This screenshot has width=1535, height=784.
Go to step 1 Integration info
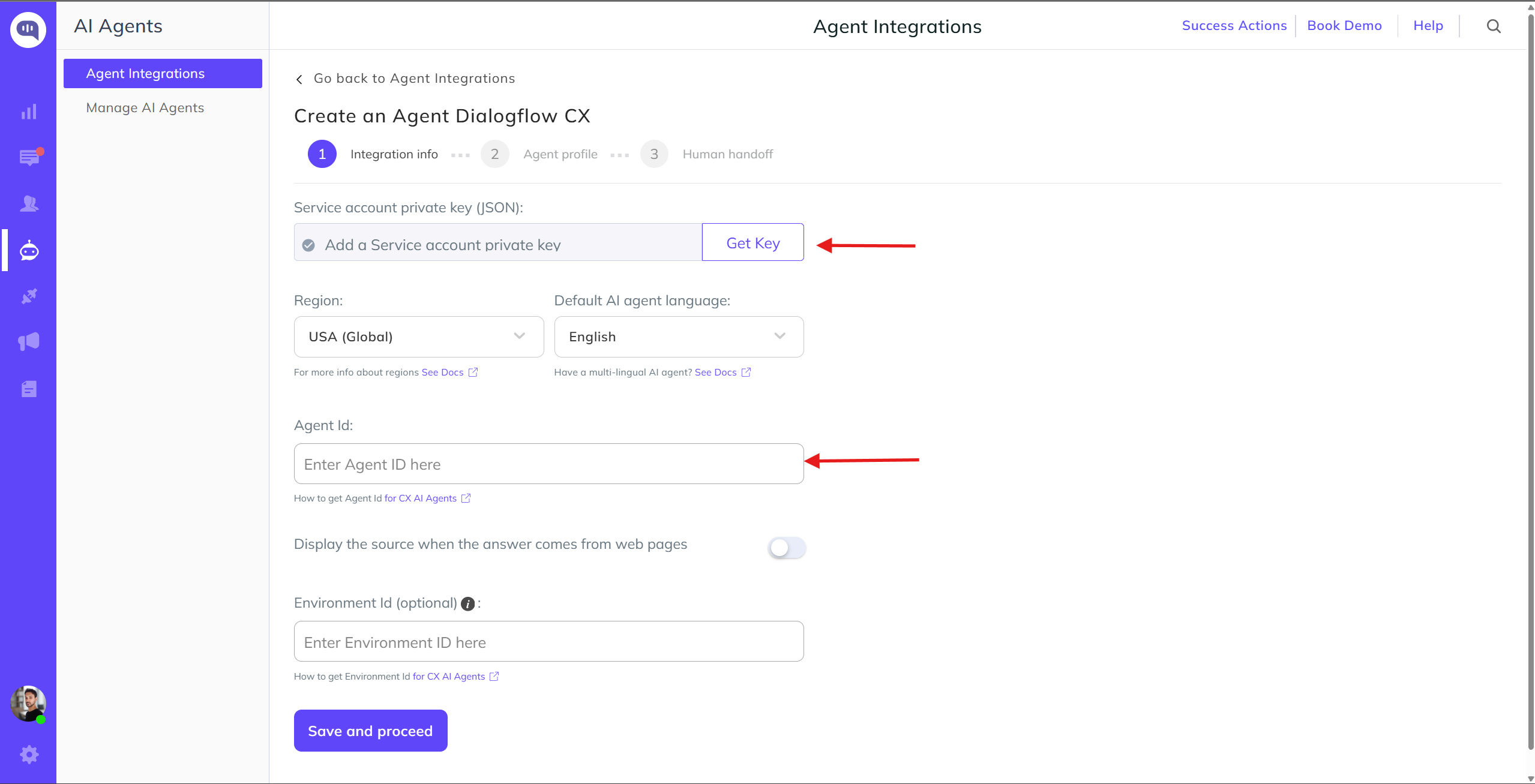(x=373, y=154)
